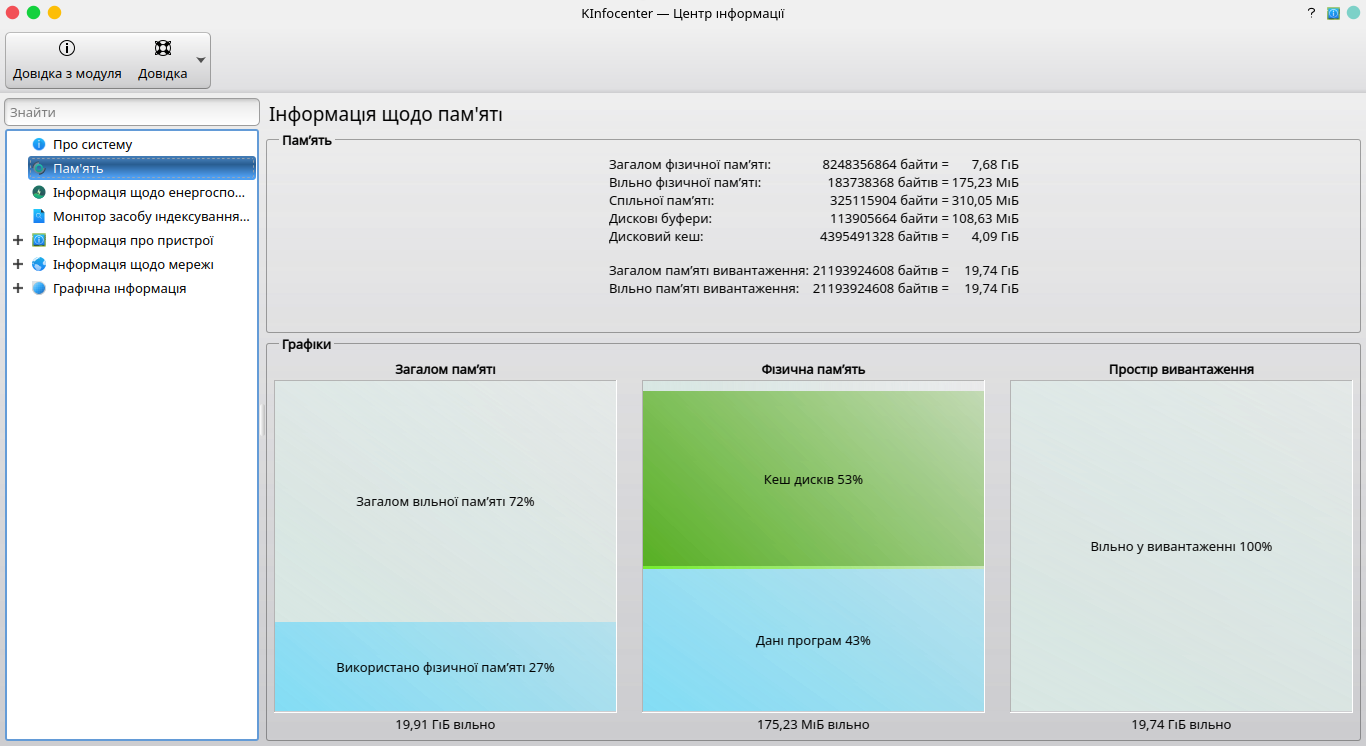Click '19,91 ГіБ вільно' caption
The height and width of the screenshot is (746, 1366).
pyautogui.click(x=445, y=724)
